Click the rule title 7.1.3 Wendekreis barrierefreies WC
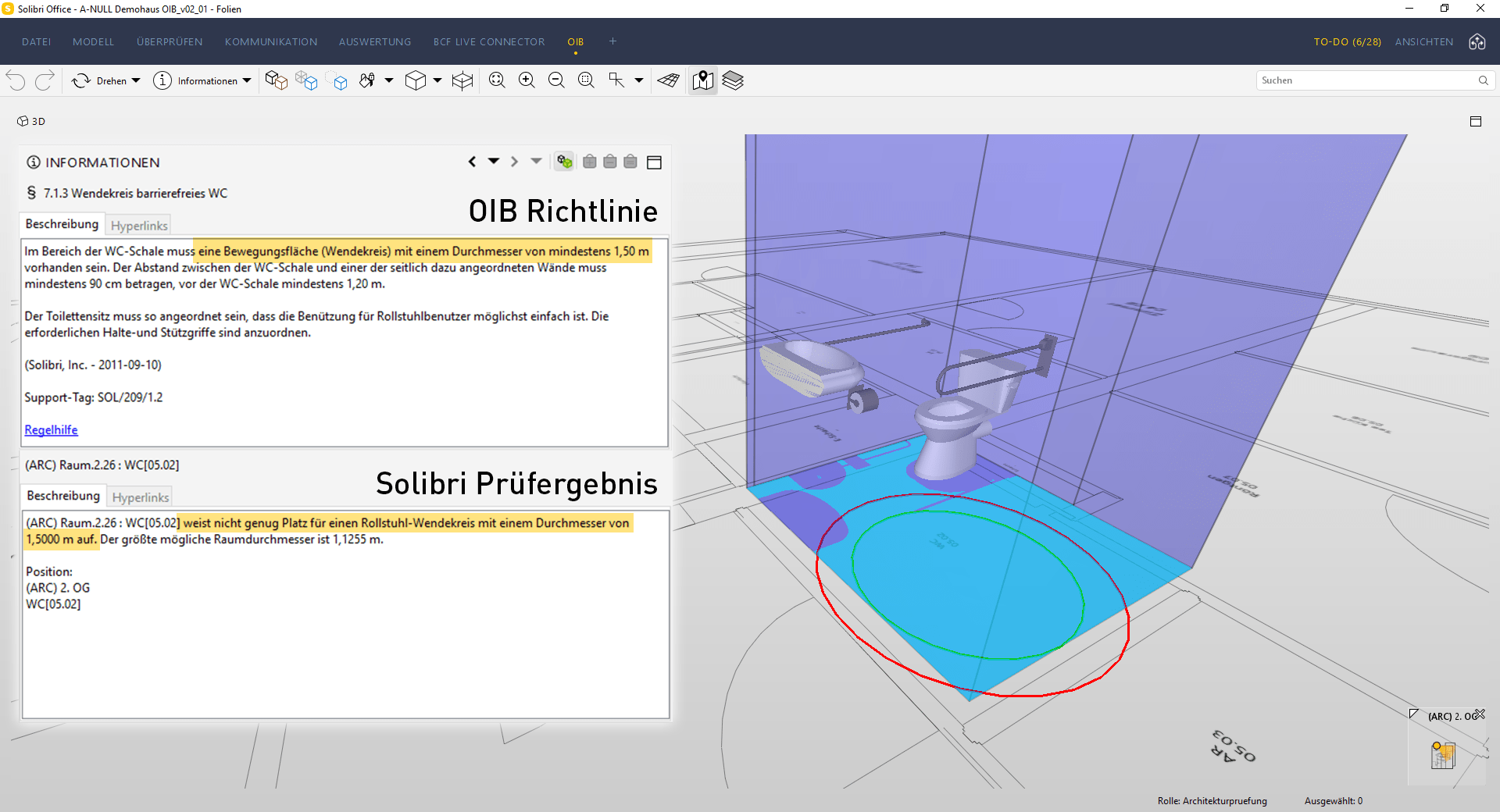Viewport: 1500px width, 812px height. click(x=135, y=193)
